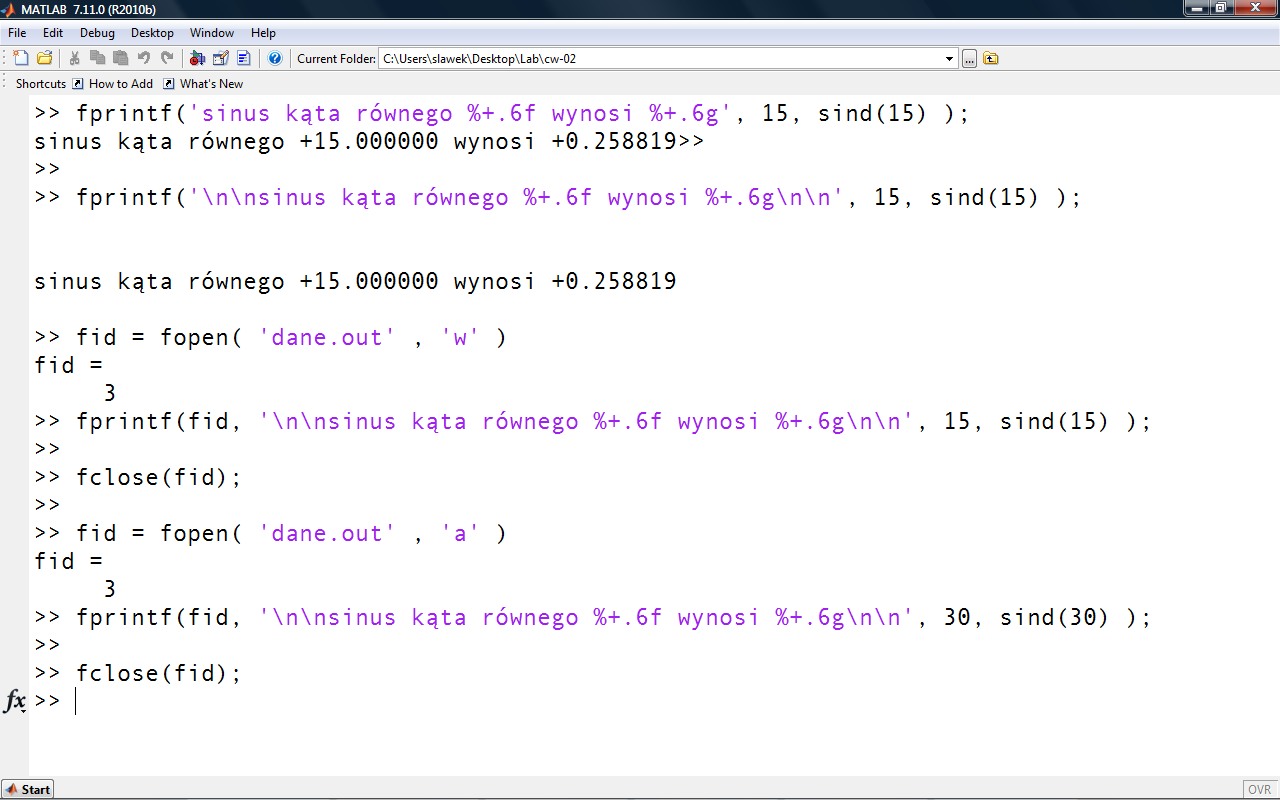Open the File menu

[17, 33]
